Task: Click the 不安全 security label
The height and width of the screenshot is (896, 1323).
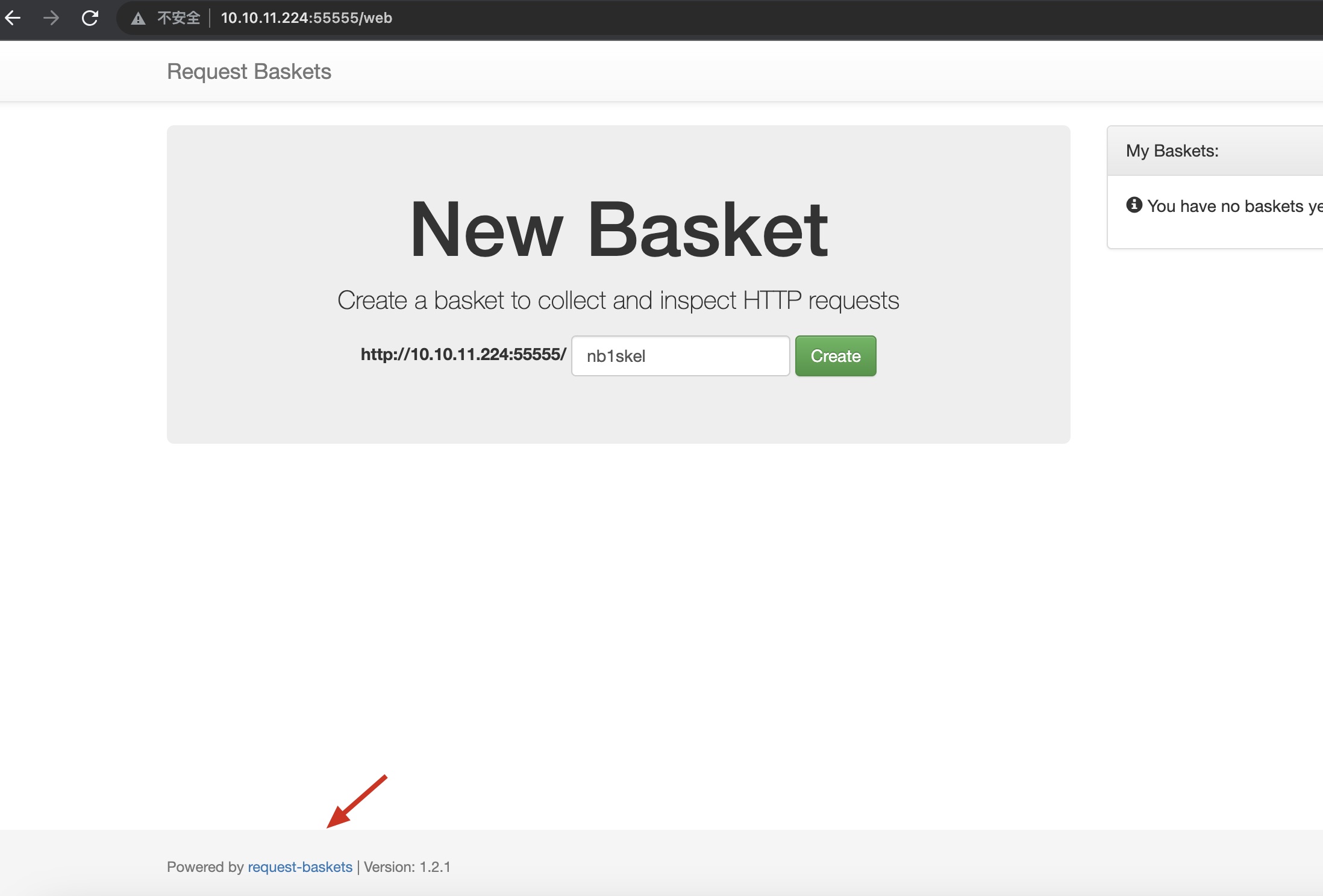Action: (178, 18)
